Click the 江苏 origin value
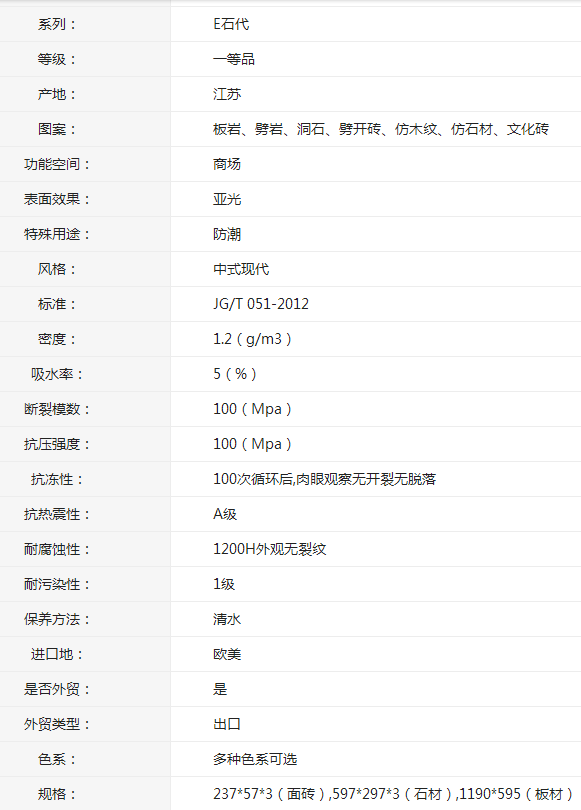 [227, 94]
